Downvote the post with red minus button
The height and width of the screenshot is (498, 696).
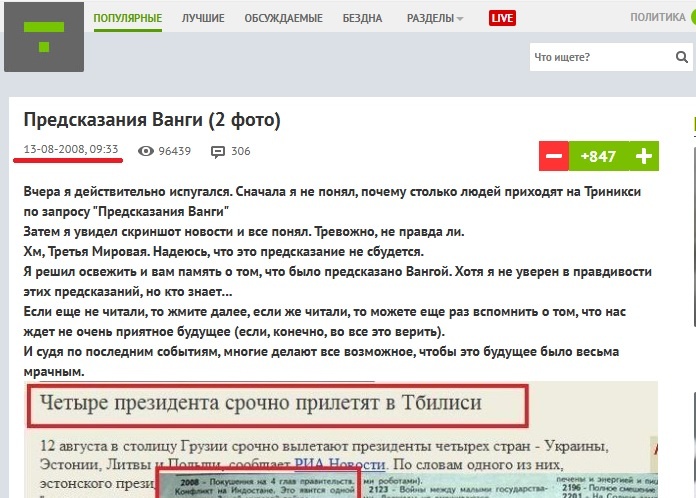(554, 156)
